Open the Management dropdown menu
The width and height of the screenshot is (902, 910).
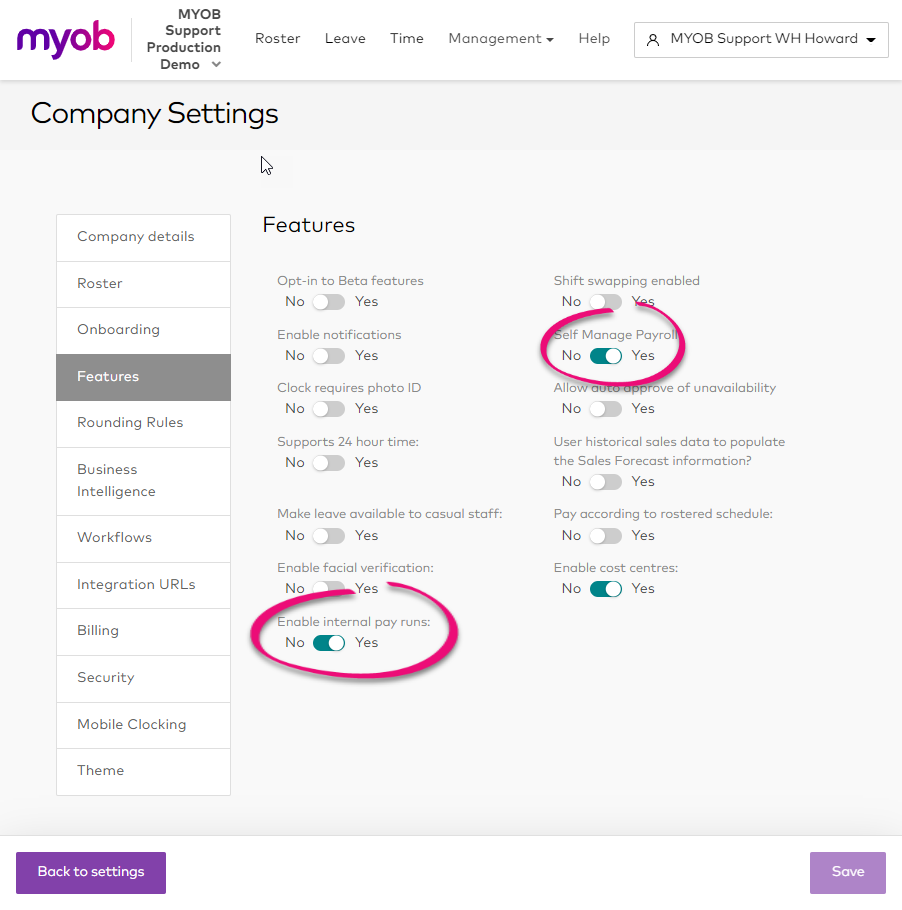501,39
